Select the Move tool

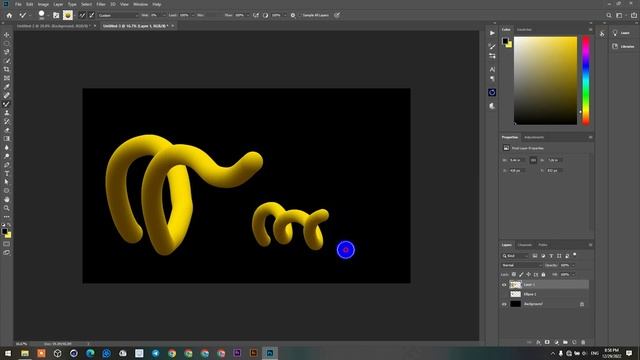[7, 35]
